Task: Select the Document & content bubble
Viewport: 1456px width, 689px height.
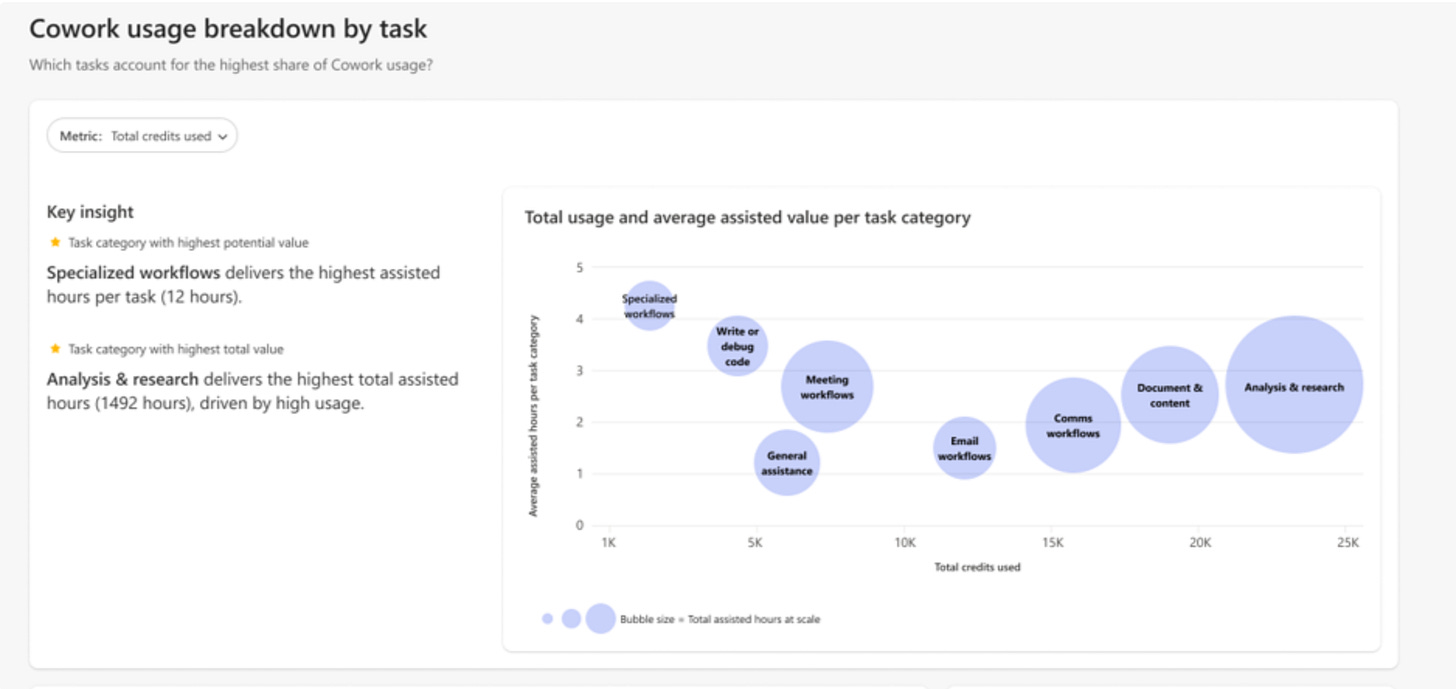Action: click(1169, 394)
